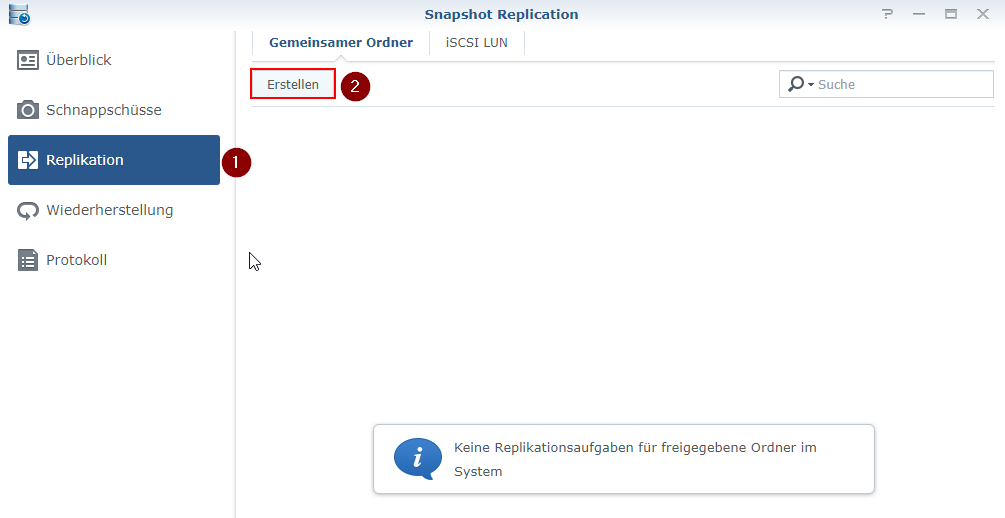Focus the Suche search field
The width and height of the screenshot is (1005, 518).
900,85
